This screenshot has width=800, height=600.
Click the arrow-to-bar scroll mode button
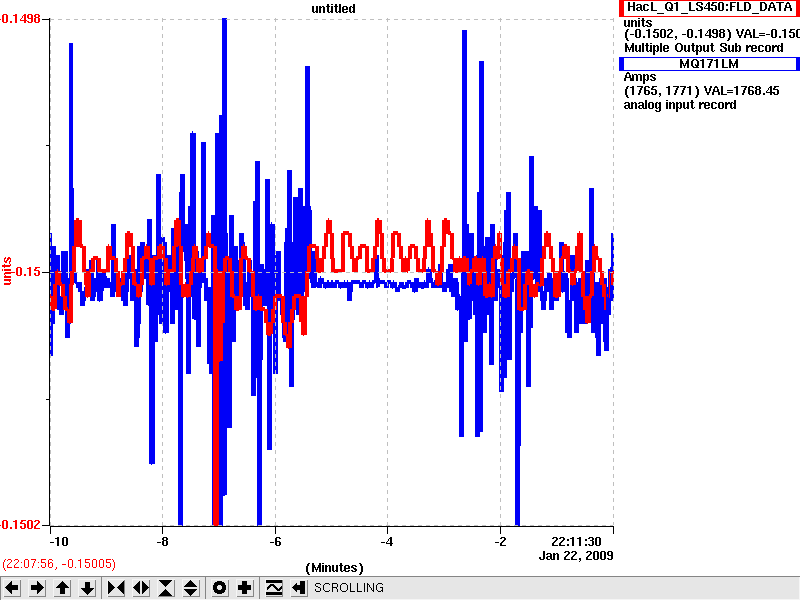pyautogui.click(x=299, y=588)
